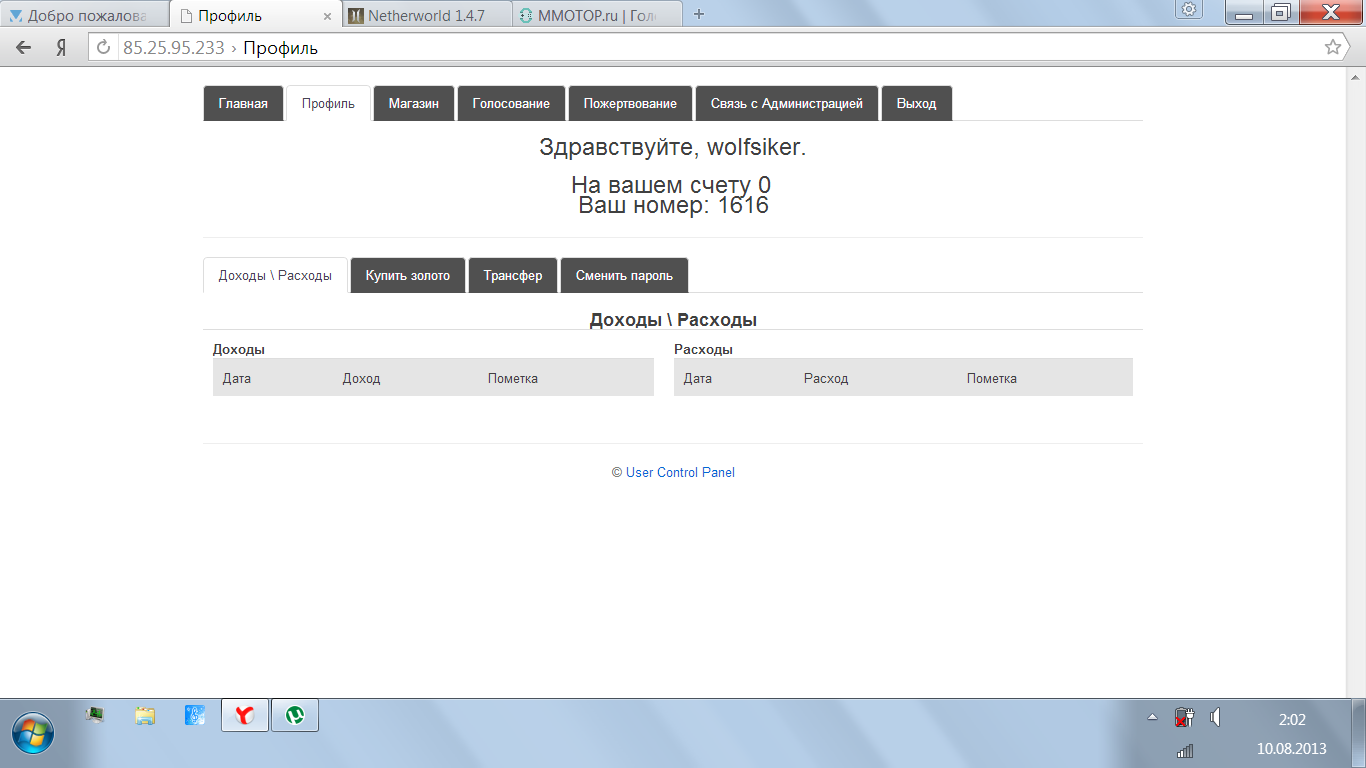Viewport: 1366px width, 768px height.
Task: Switch to the MMOTOP.ru browser tab
Action: [x=598, y=15]
